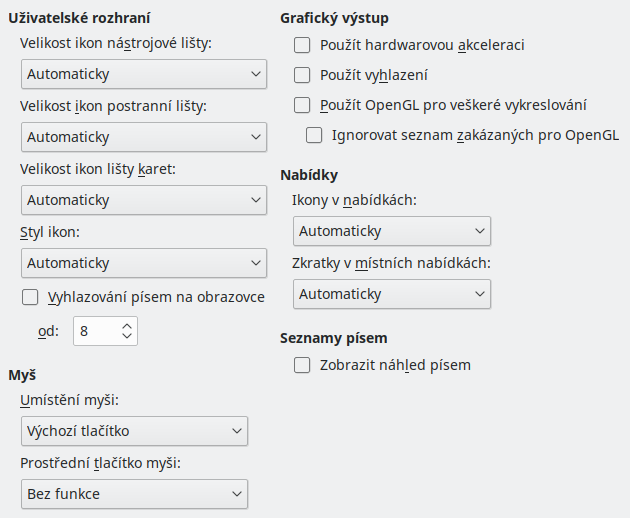
Task: Tick 'Ignorovat seznam zakázaných pro OpenGL'
Action: tap(315, 134)
